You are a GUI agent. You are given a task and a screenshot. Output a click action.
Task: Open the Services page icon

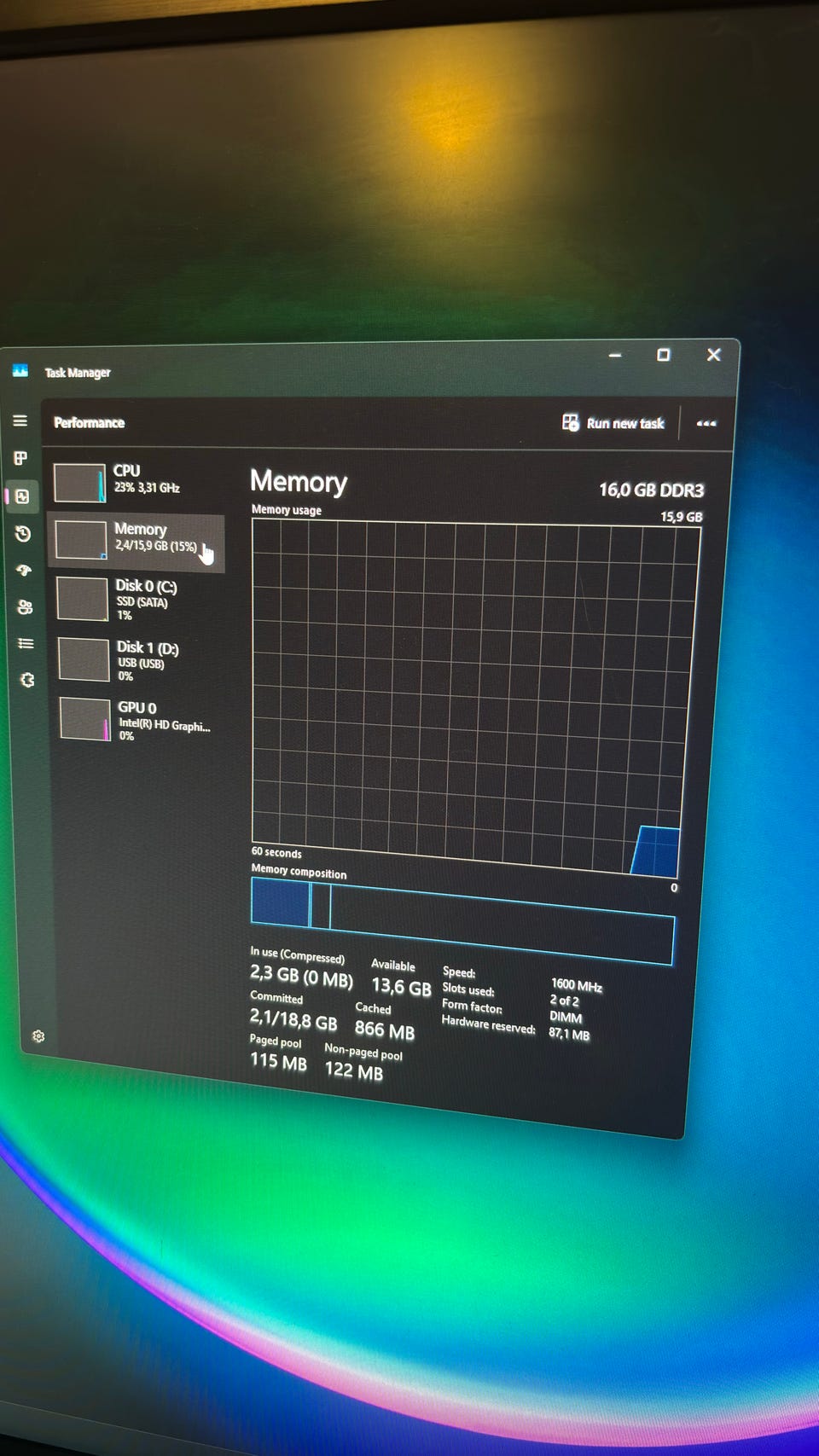click(x=27, y=680)
